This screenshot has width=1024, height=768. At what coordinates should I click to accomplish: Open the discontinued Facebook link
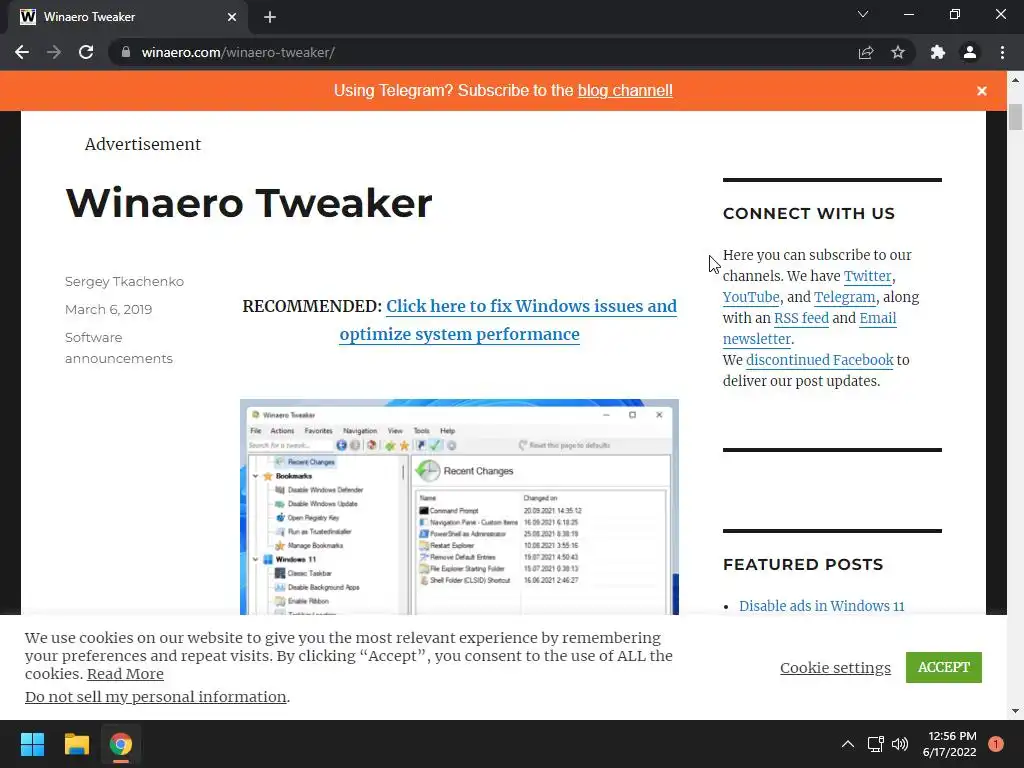click(820, 360)
